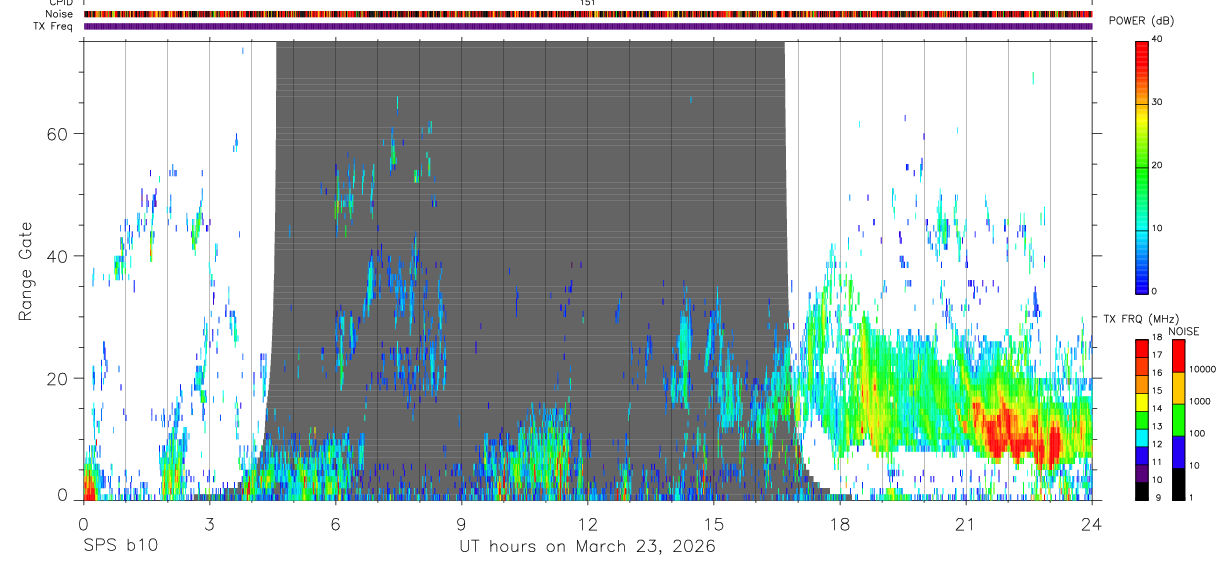1228x567 pixels.
Task: Click the red top segment of NOISE scale
Action: 1178,355
